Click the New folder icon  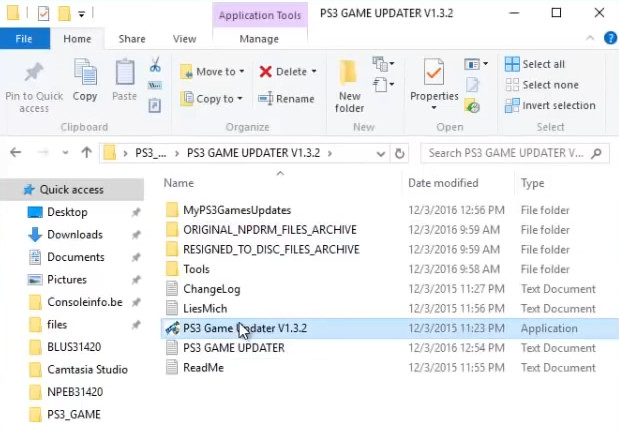[x=349, y=73]
